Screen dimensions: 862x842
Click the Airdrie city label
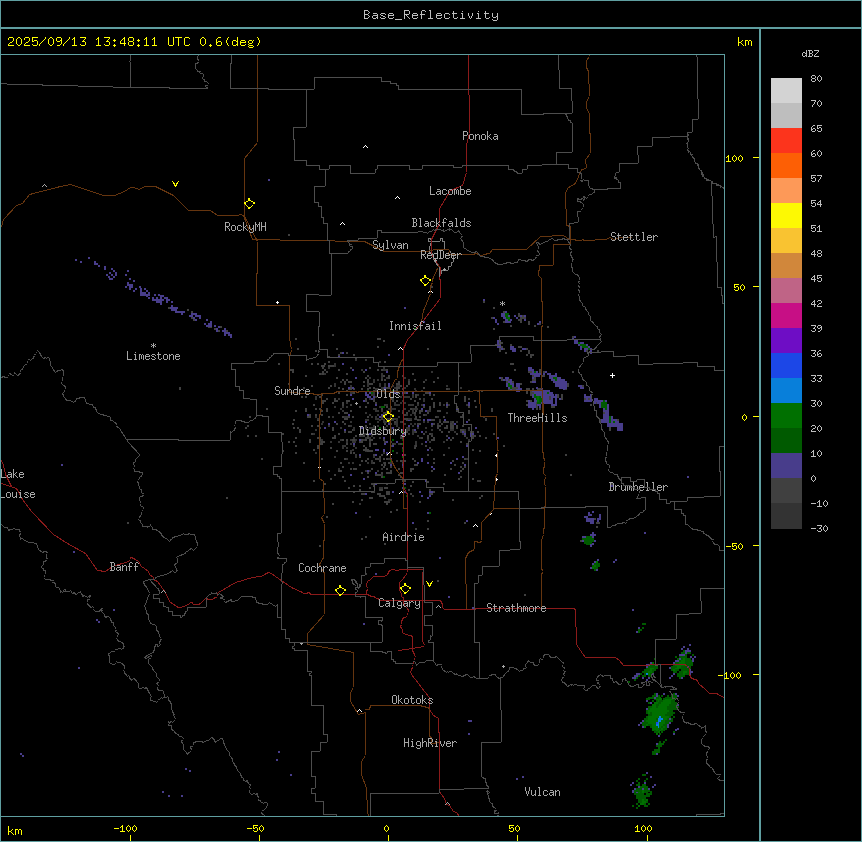(x=403, y=537)
